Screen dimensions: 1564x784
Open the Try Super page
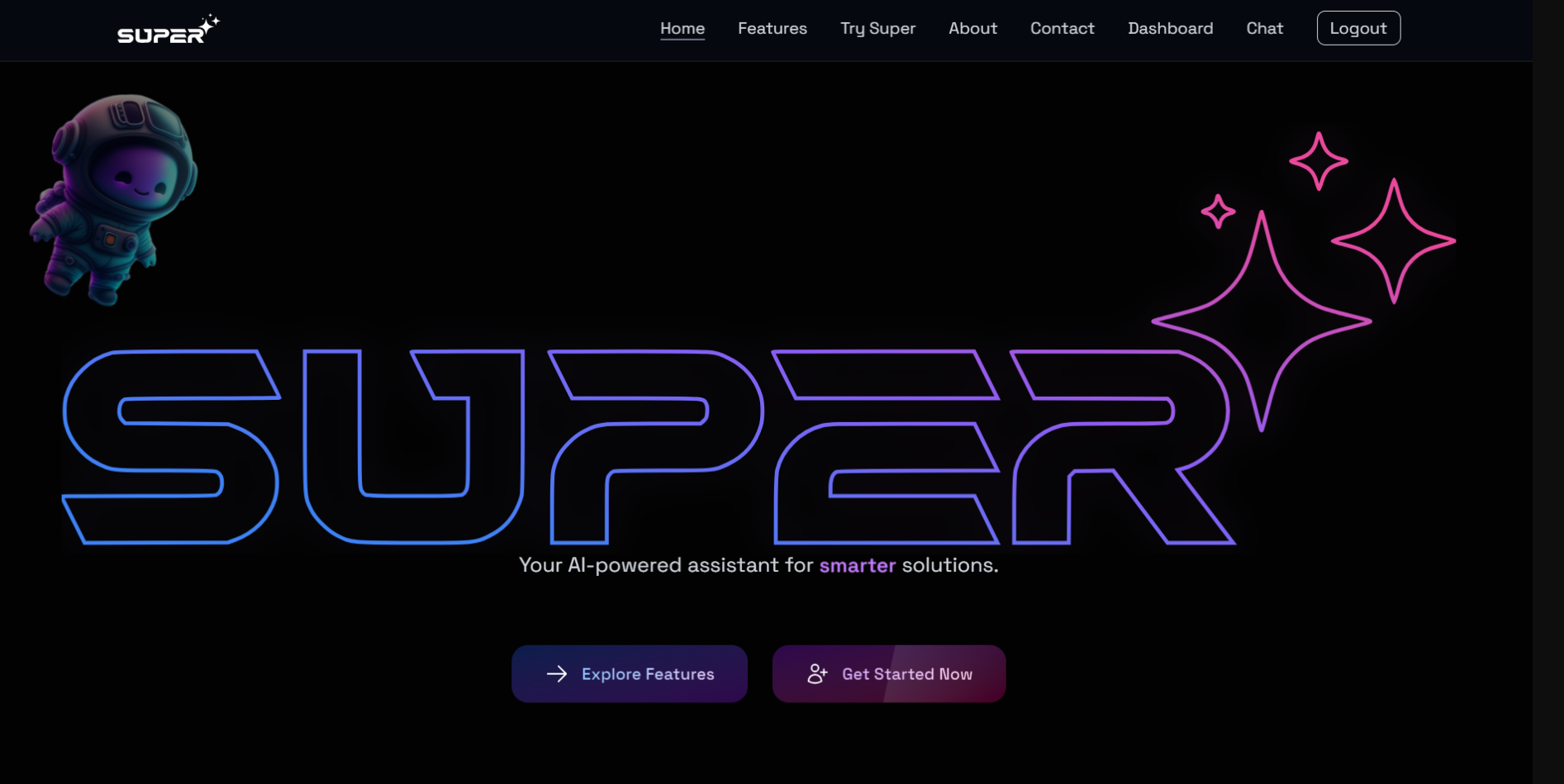(877, 28)
